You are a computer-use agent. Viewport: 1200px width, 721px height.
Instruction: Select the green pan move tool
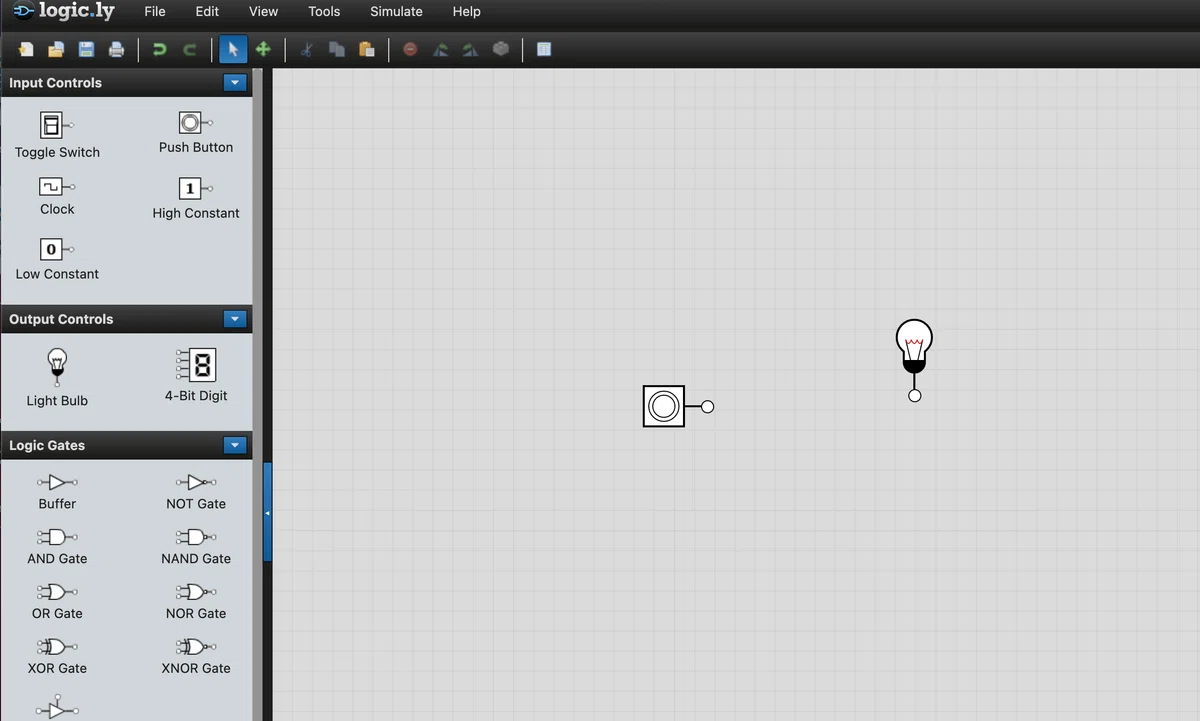[x=263, y=49]
